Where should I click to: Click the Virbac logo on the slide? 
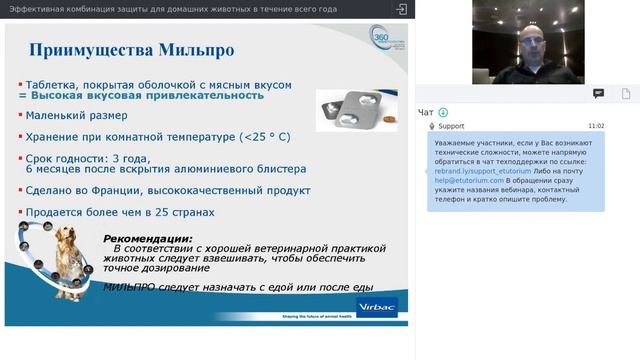pyautogui.click(x=377, y=307)
